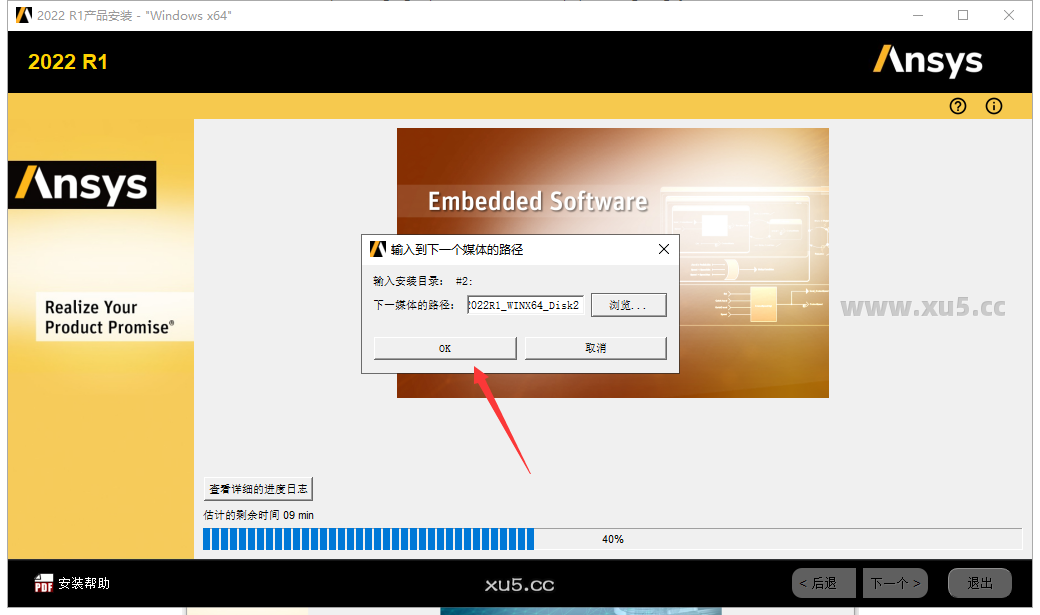Close the media path dialog with the X
Screen dimensions: 1040x615
[663, 249]
